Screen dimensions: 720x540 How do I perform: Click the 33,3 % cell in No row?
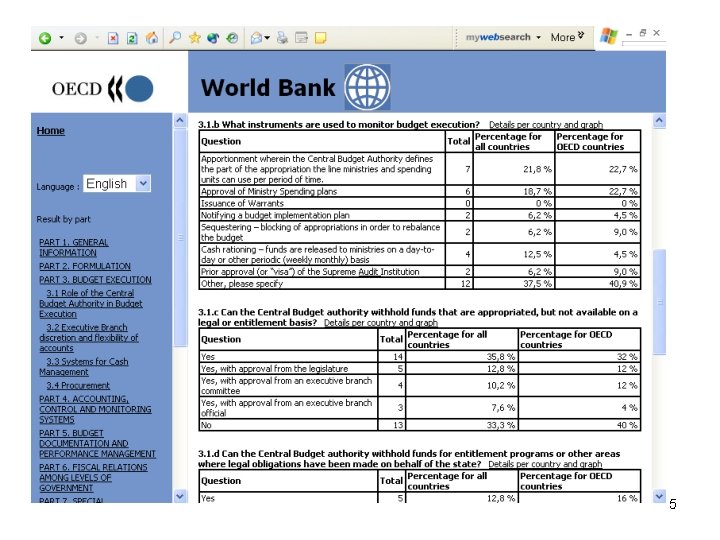point(461,425)
